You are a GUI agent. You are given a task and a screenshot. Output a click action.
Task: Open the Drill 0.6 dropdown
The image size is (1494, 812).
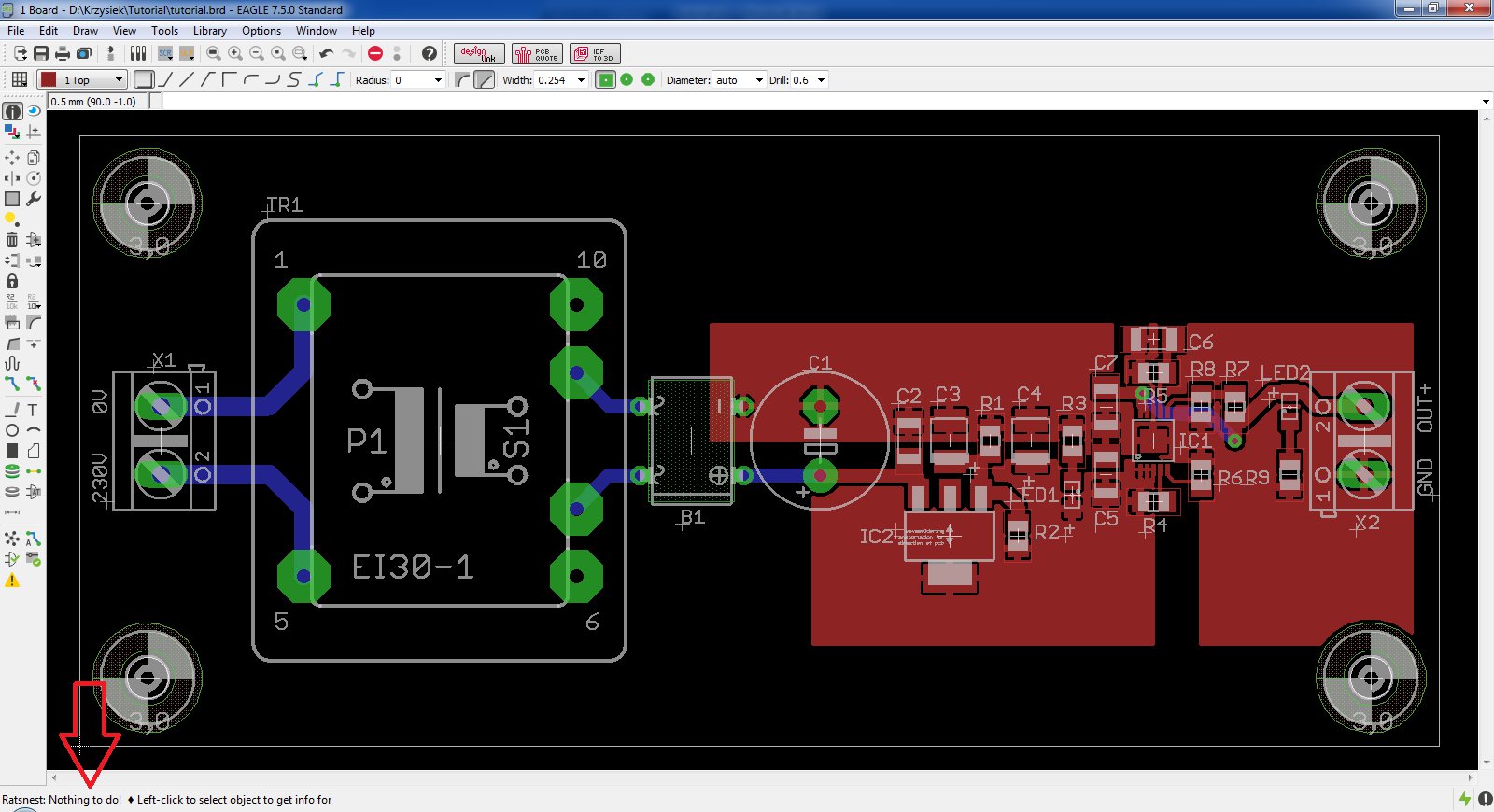pos(822,80)
